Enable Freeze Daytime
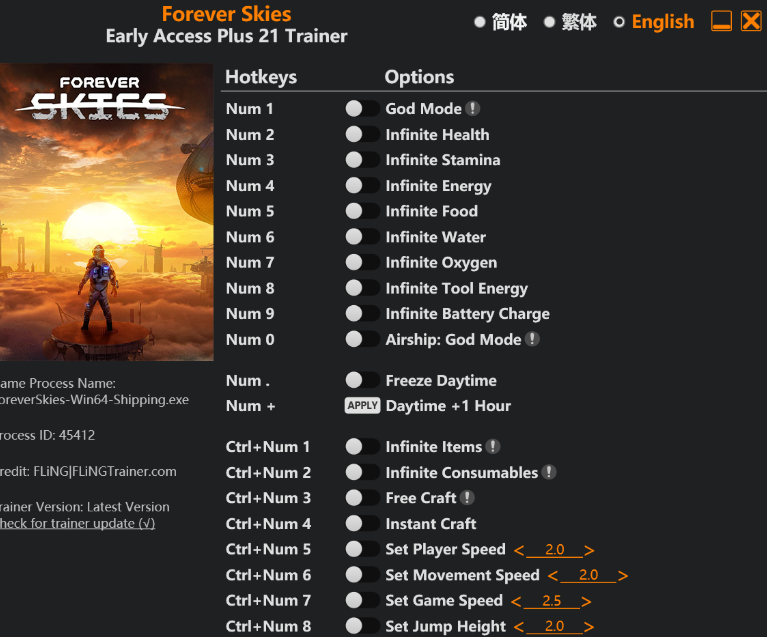Screen dimensions: 767x637 [x=362, y=380]
